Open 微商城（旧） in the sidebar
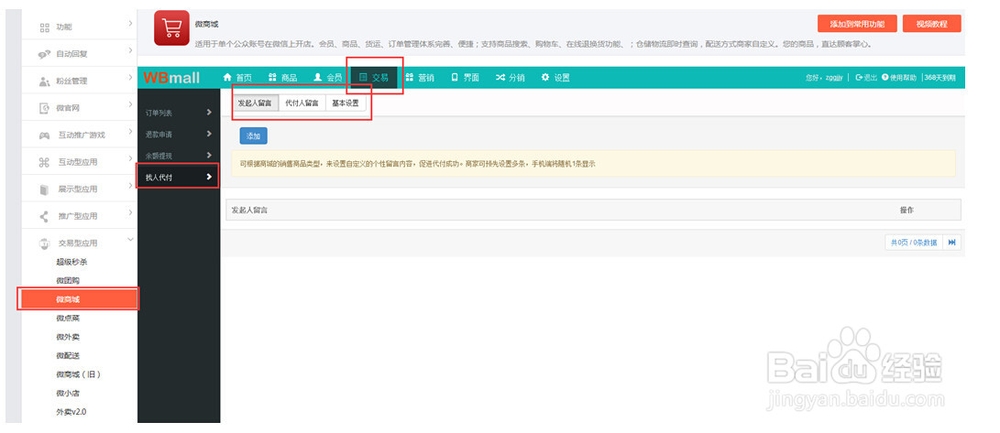Screen dimensions: 1000x433 pyautogui.click(x=78, y=374)
